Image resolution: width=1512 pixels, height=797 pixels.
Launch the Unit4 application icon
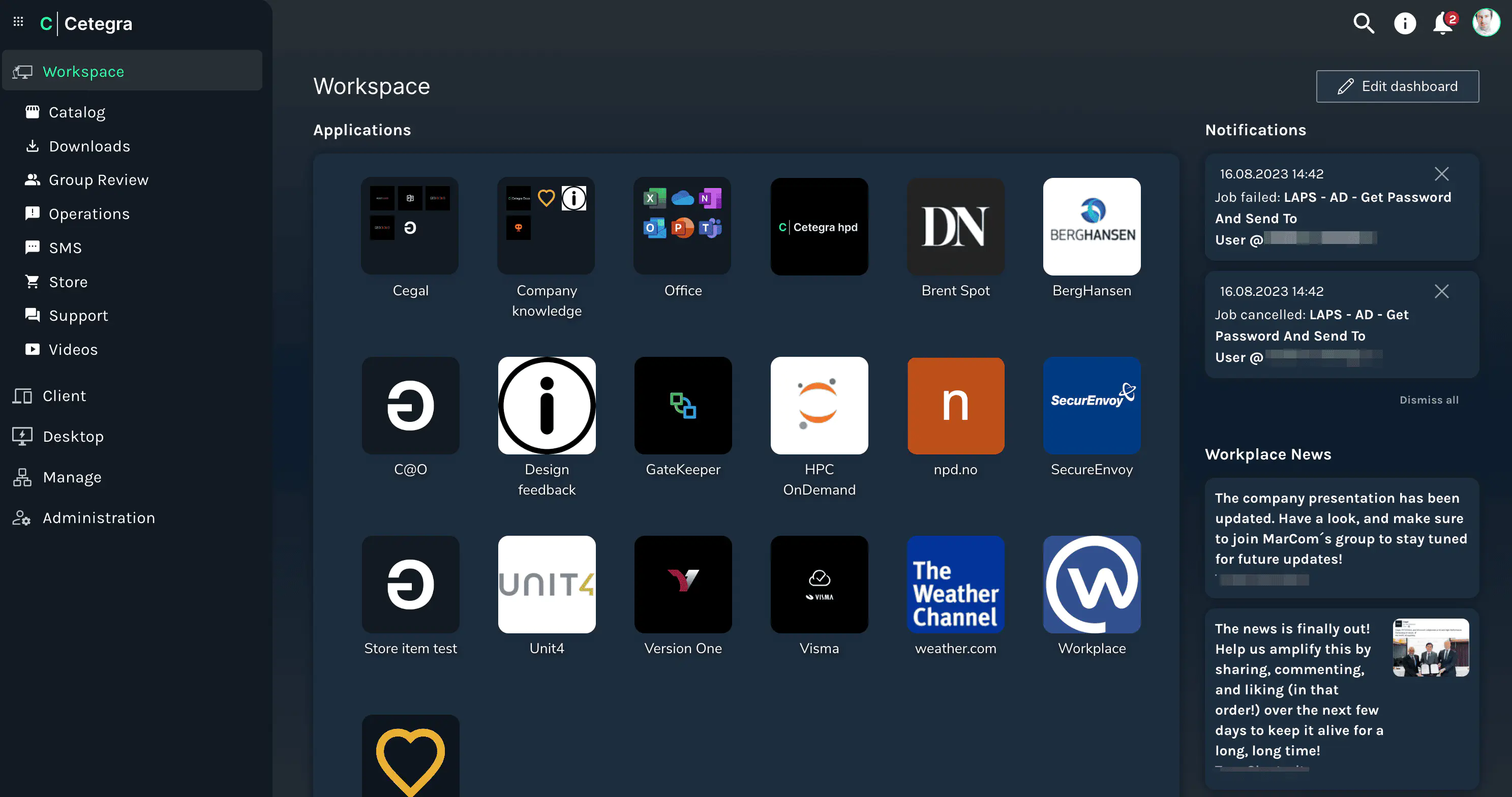coord(547,584)
